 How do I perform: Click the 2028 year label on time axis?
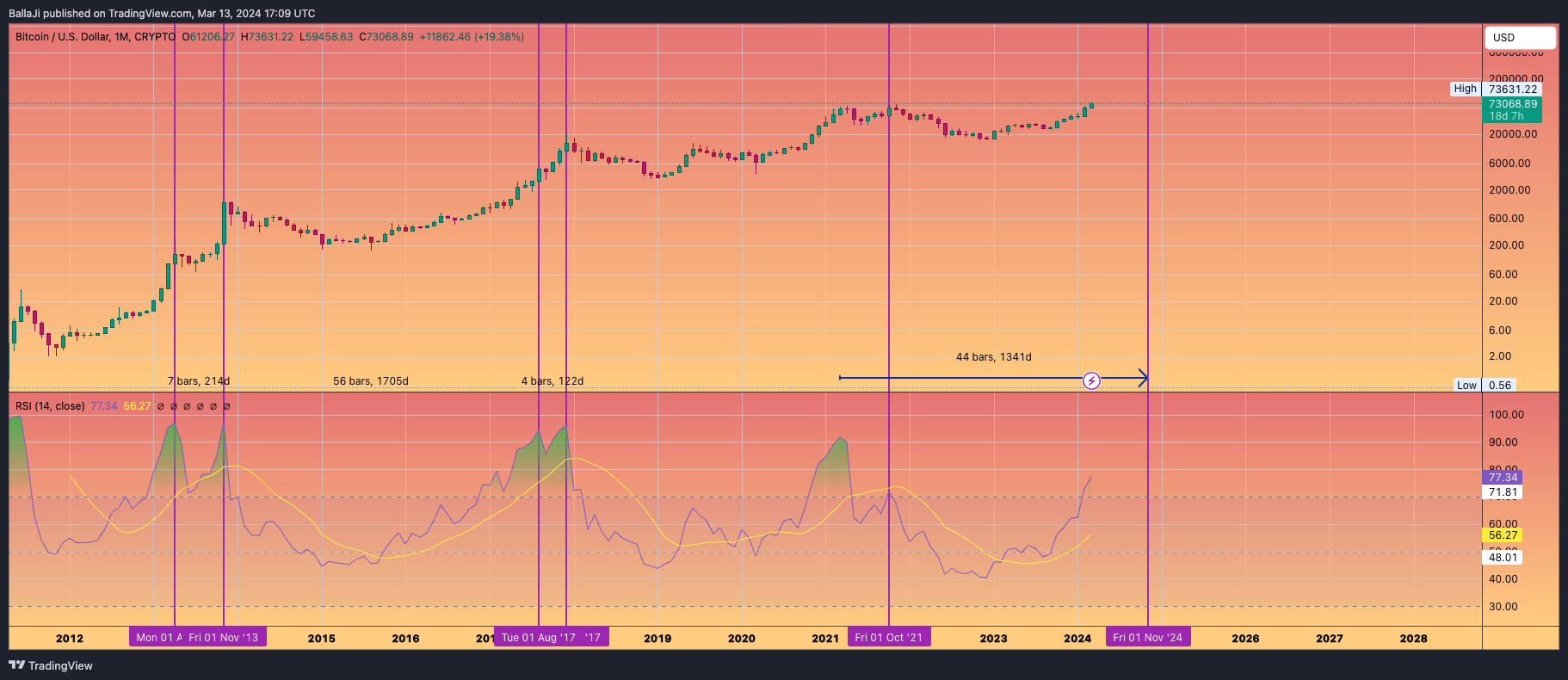pyautogui.click(x=1413, y=639)
